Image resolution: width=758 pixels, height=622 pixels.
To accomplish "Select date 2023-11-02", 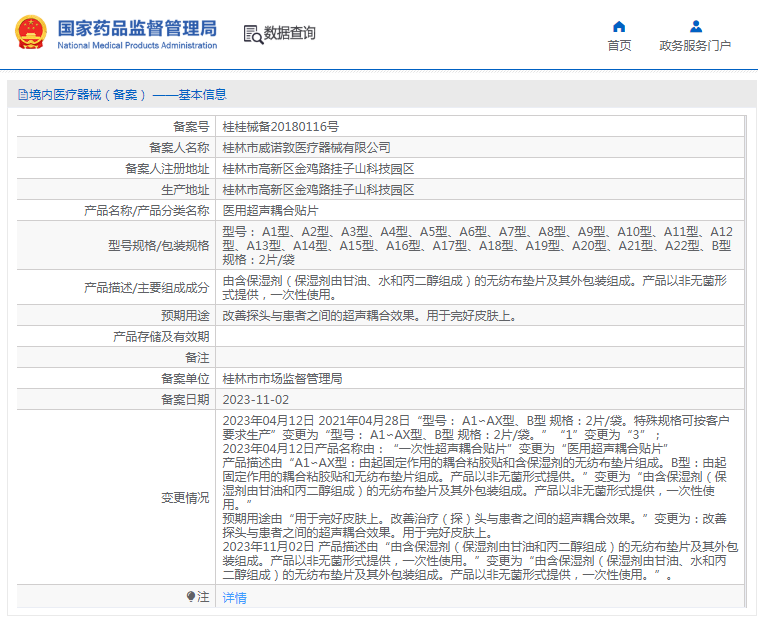I will 256,400.
